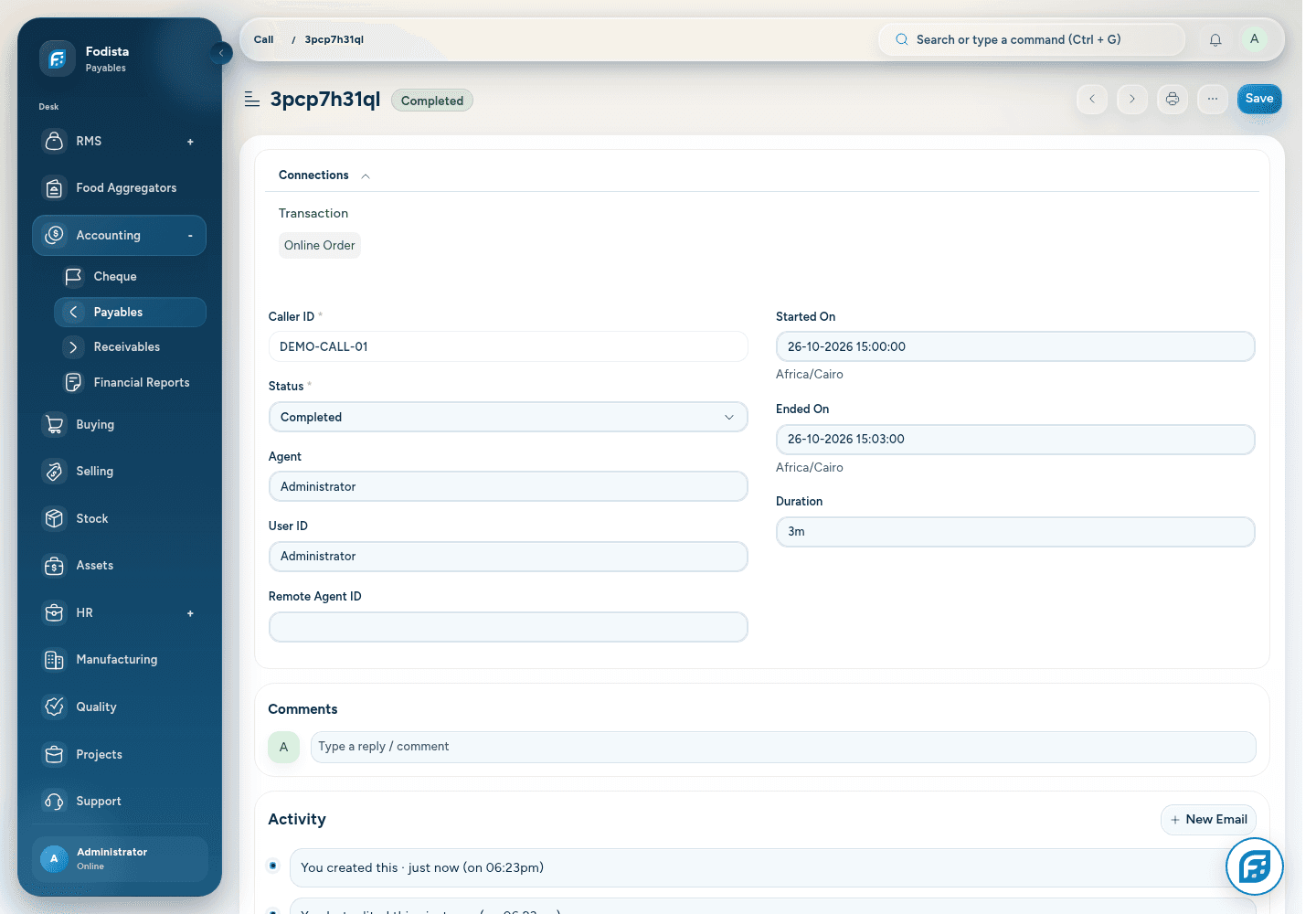This screenshot has width=1316, height=914.
Task: Click the Remote Agent ID field
Action: pos(508,627)
